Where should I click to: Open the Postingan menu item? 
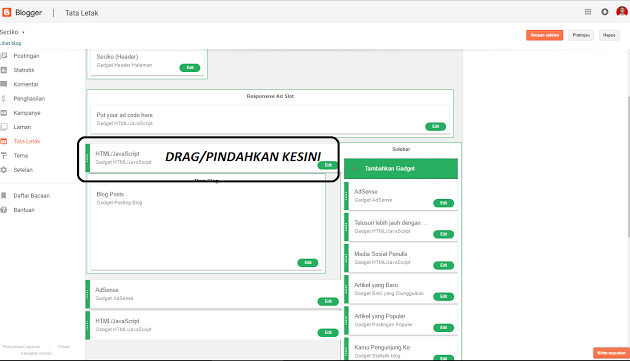(x=26, y=56)
